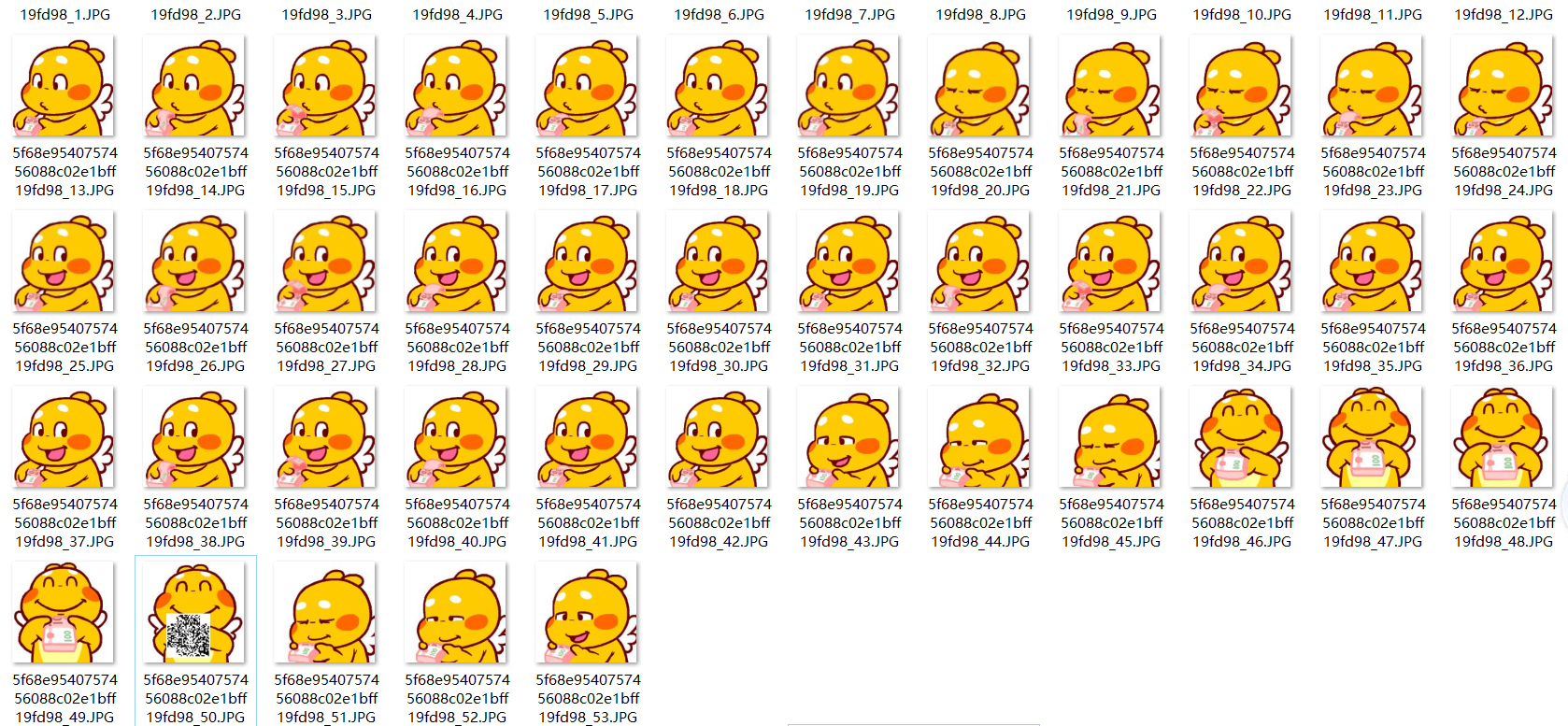1568x726 pixels.
Task: Choose the 19fd98_38.JPG picture thumbnail
Action: click(194, 437)
